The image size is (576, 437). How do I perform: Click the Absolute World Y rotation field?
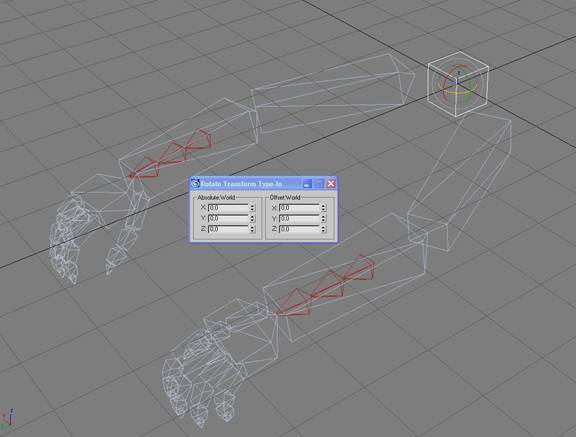[x=228, y=218]
